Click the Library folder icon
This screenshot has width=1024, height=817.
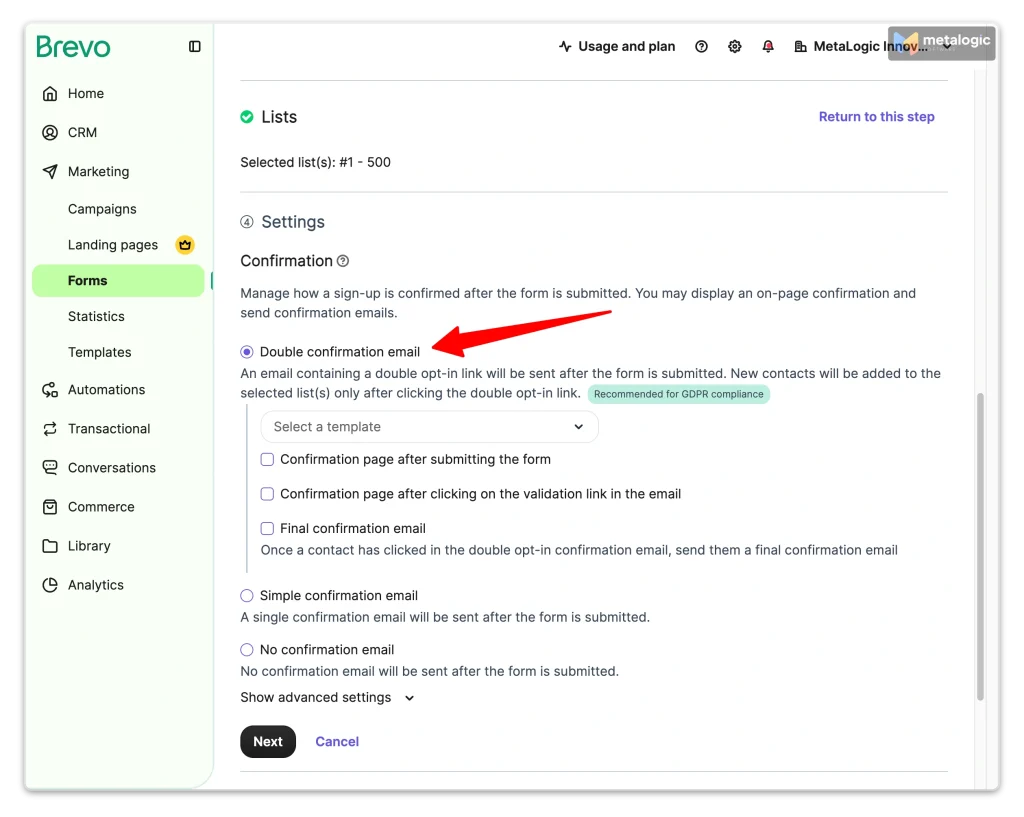[x=50, y=546]
